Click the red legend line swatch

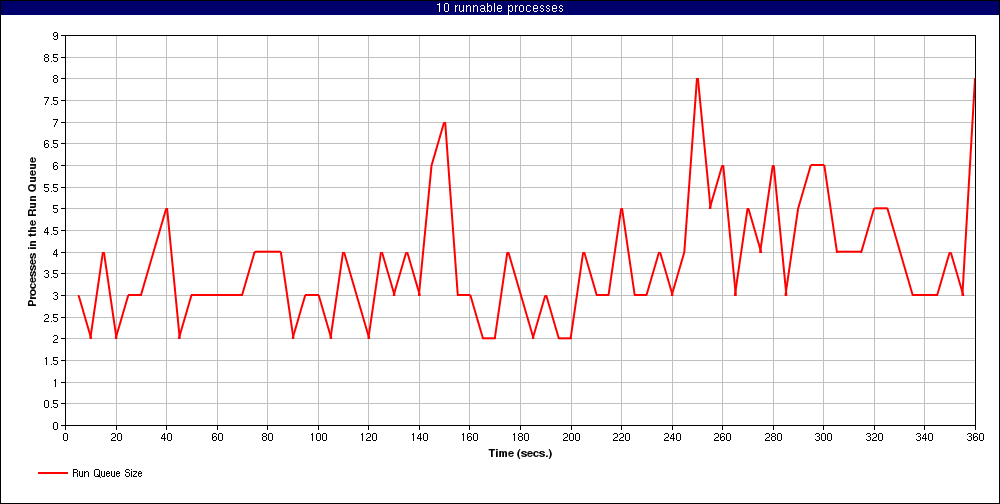[52, 473]
